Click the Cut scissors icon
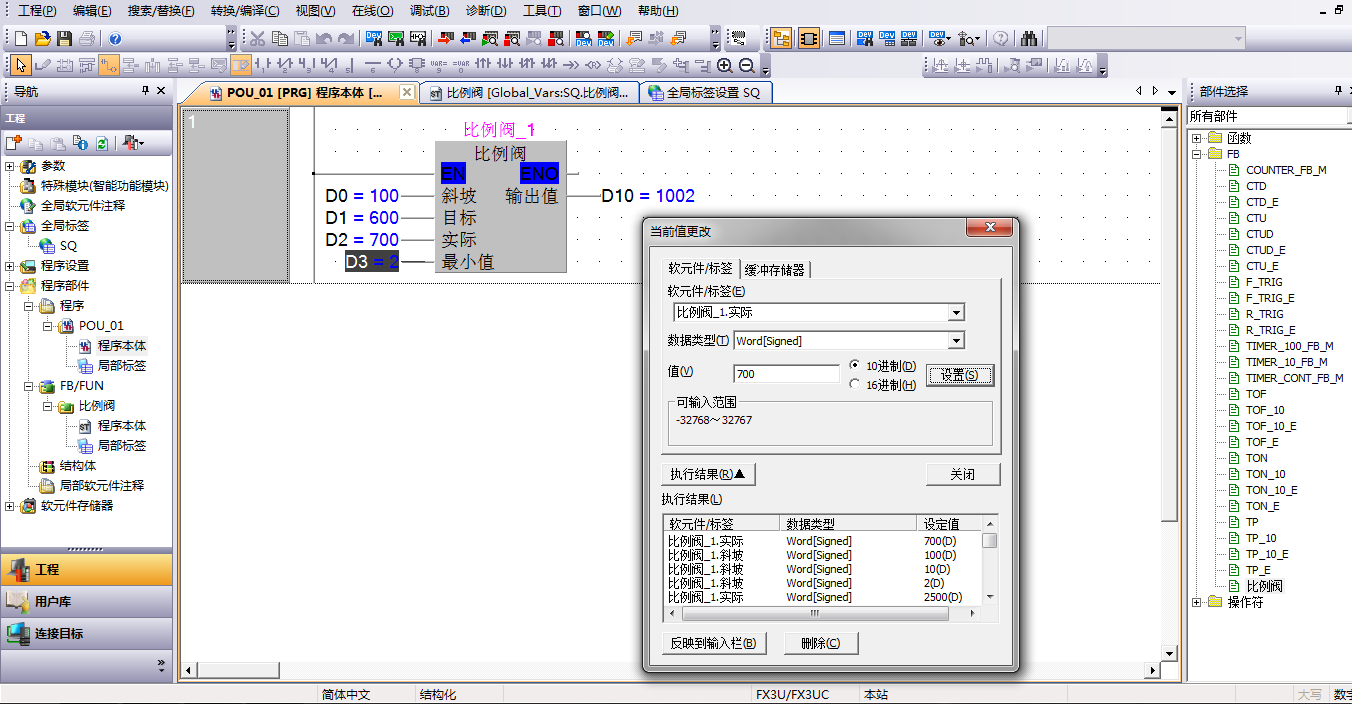1352x704 pixels. click(x=257, y=39)
